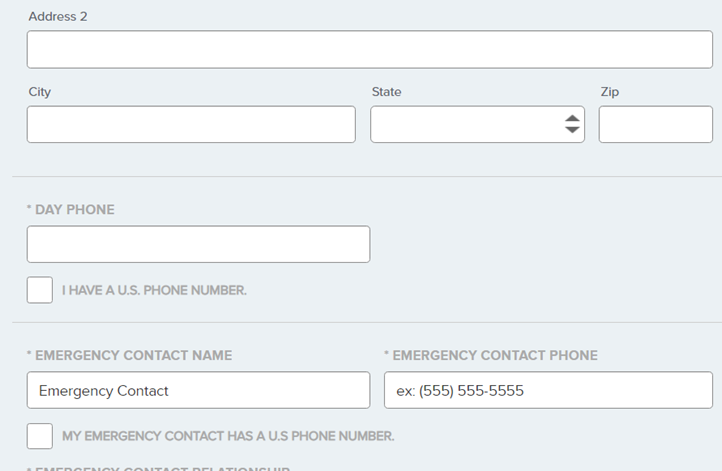Click the '* EMERGENCY CONTACT NAME' label
The image size is (722, 471).
click(x=129, y=355)
